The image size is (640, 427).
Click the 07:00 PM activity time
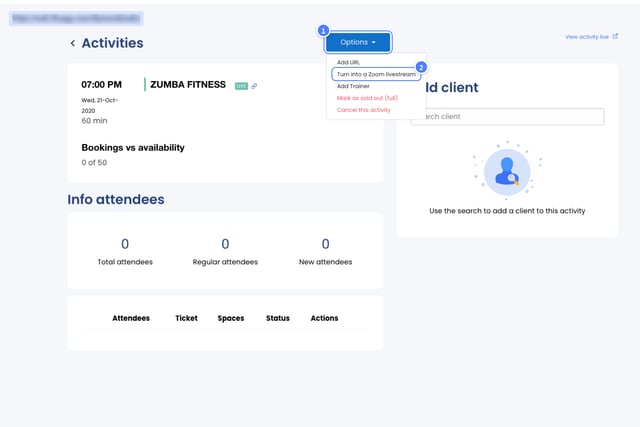[102, 85]
